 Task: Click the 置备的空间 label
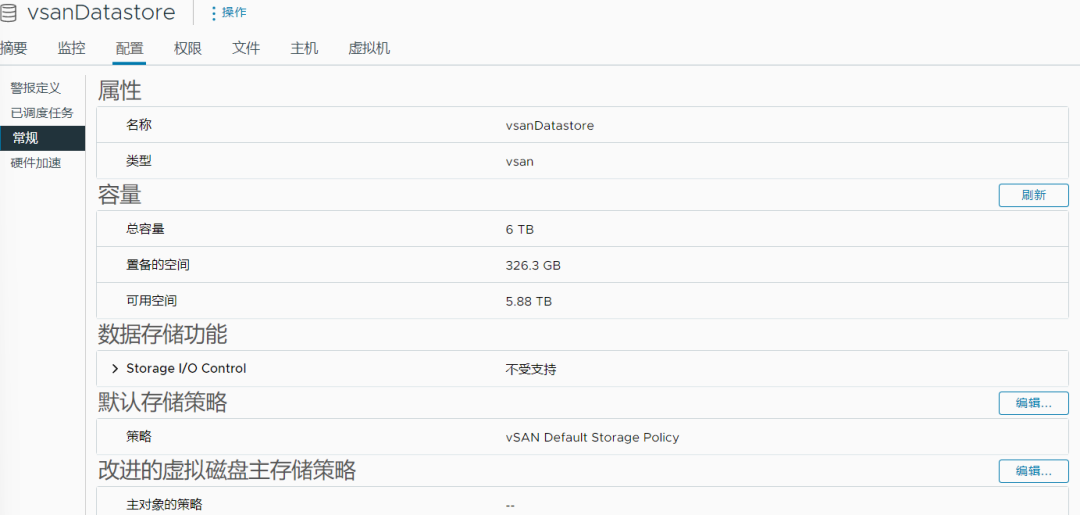(157, 265)
